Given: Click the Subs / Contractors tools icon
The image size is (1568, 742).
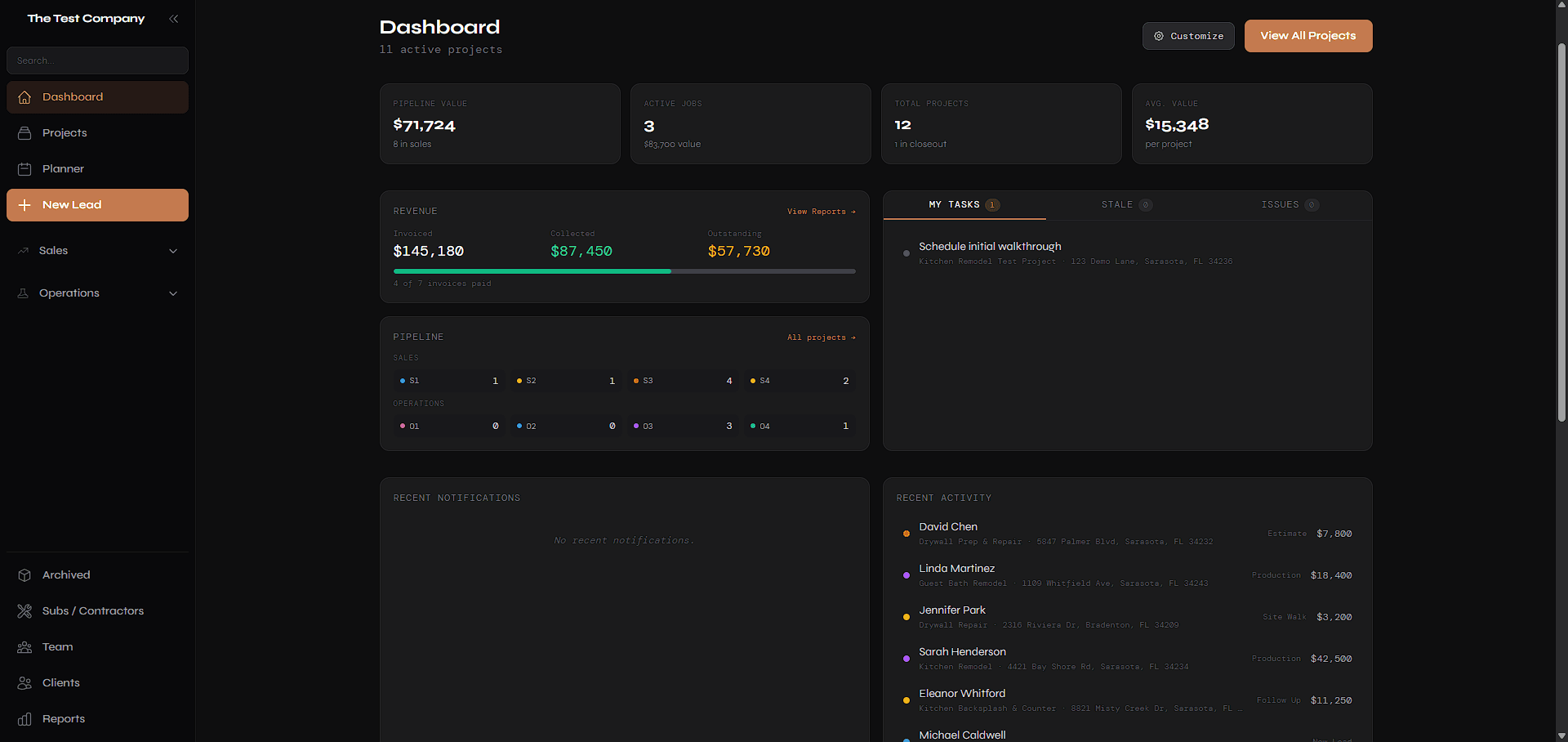Looking at the screenshot, I should click(24, 611).
